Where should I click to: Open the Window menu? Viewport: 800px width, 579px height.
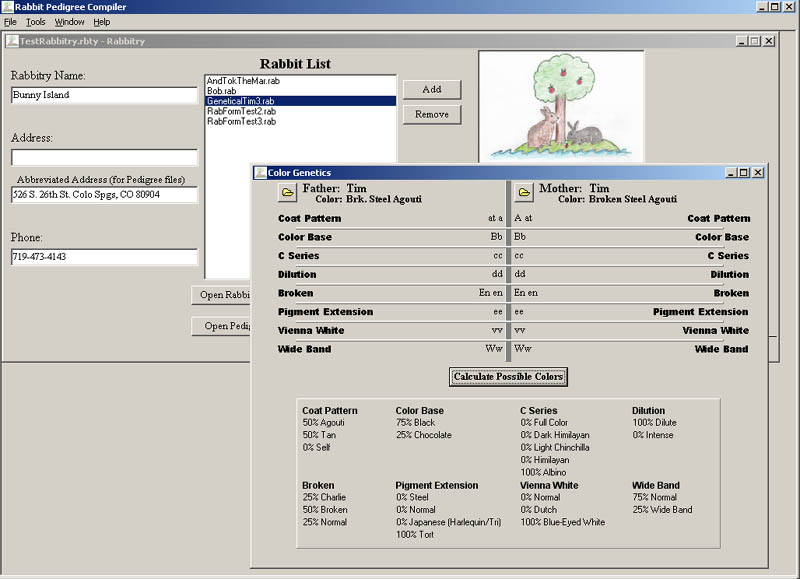pos(69,22)
